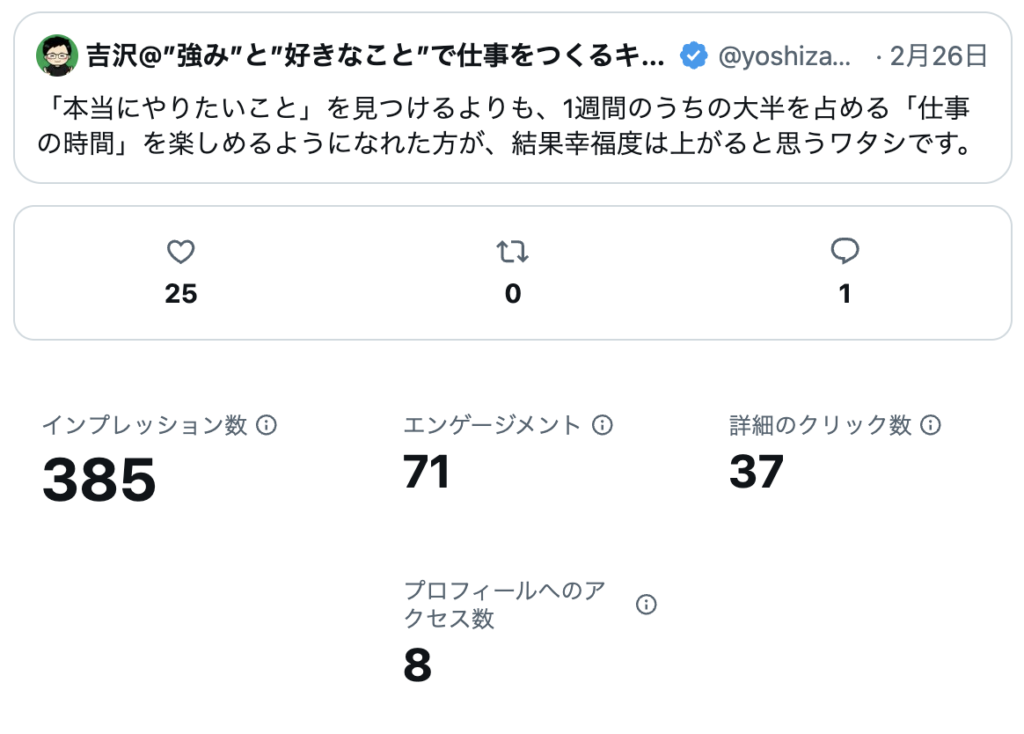Click the reply speech bubble icon

point(845,252)
